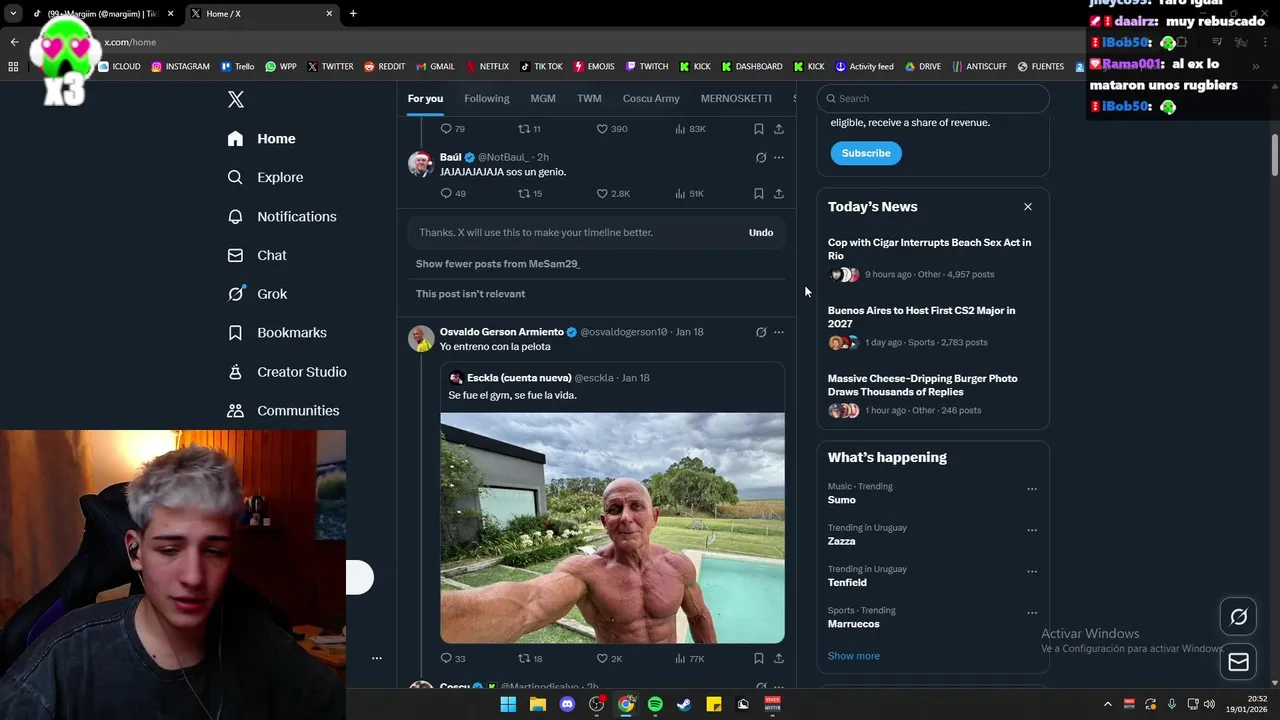Click Undo on timeline feedback
The image size is (1280, 720).
761,232
